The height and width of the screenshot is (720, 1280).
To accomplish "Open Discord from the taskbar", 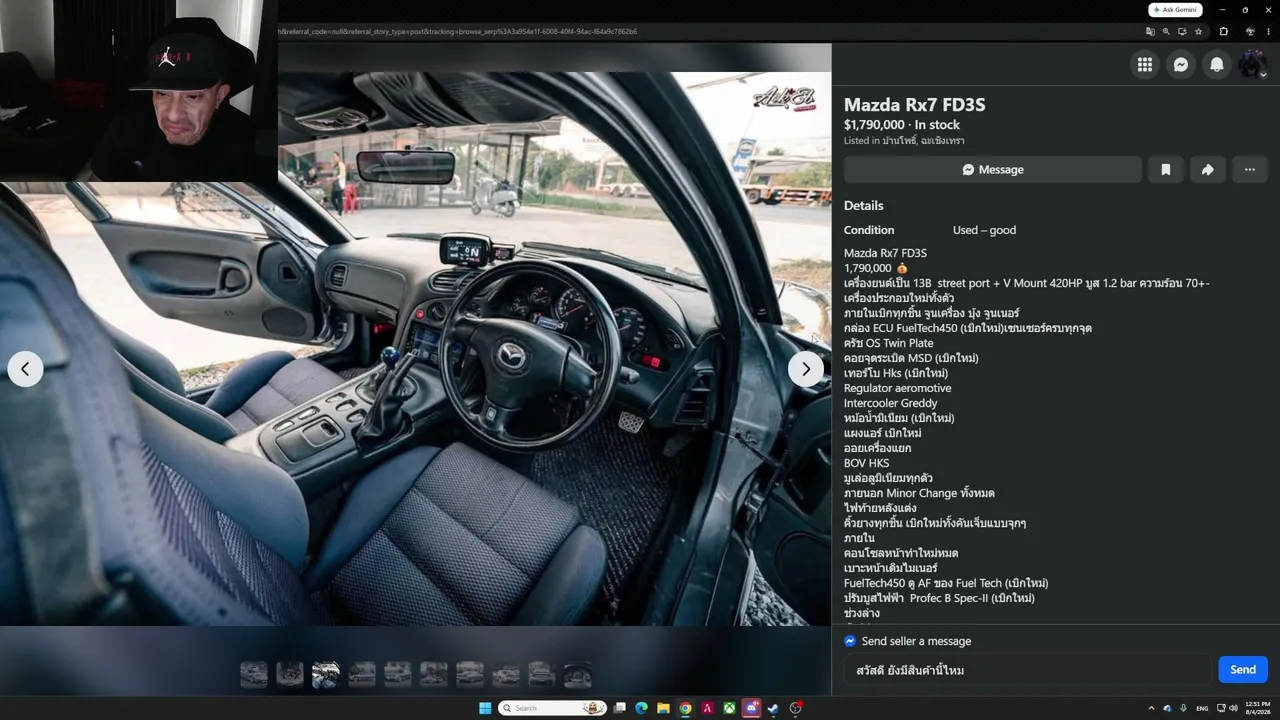I will click(752, 708).
